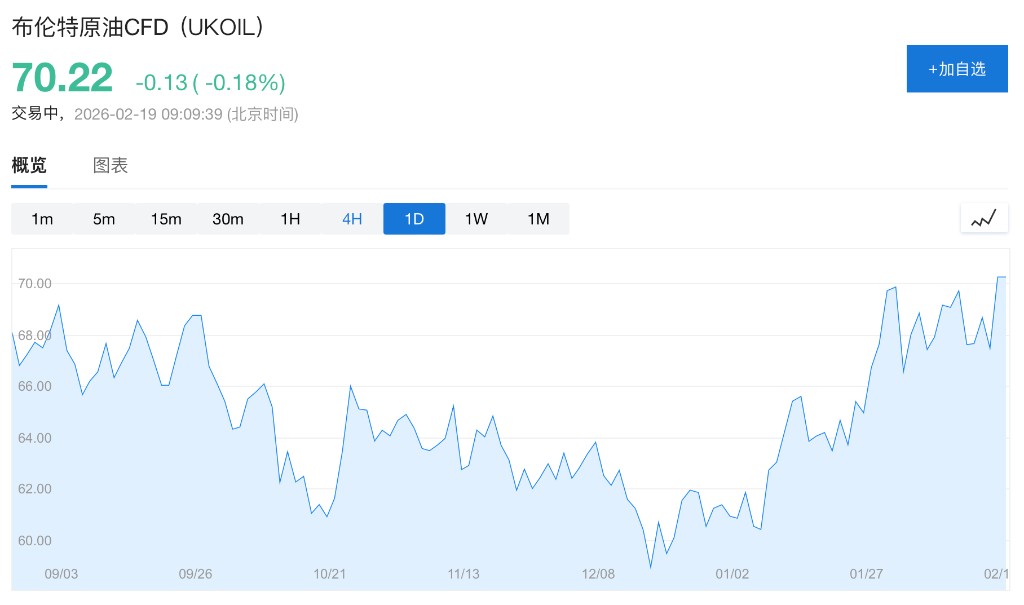Click the current price 70.22
Image resolution: width=1024 pixels, height=605 pixels.
coord(62,78)
